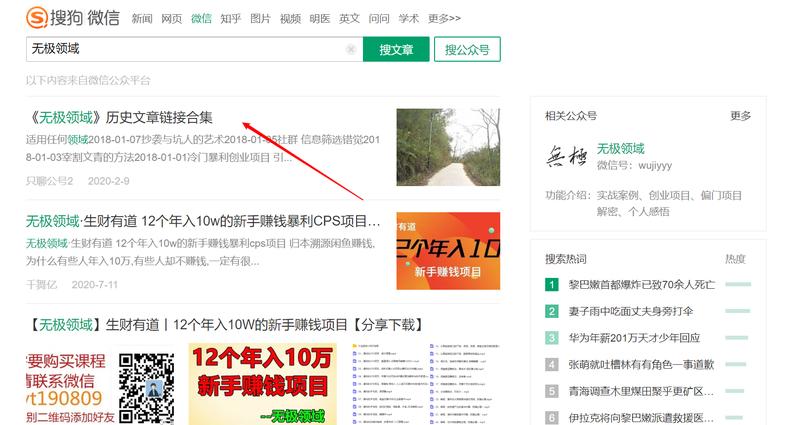Select the 微信 tab
The image size is (800, 425).
(x=201, y=18)
